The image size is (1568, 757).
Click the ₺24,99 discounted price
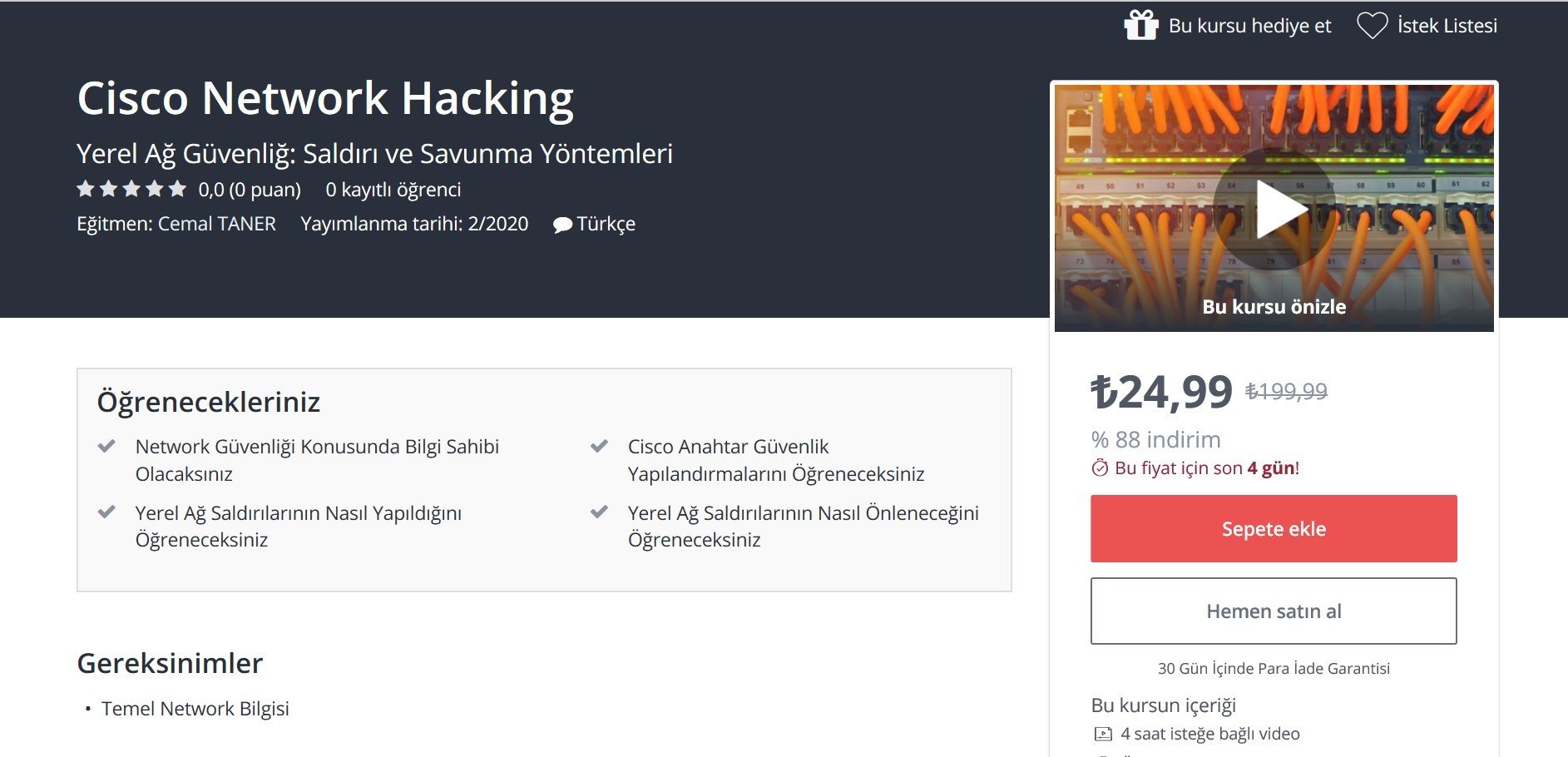click(1161, 392)
